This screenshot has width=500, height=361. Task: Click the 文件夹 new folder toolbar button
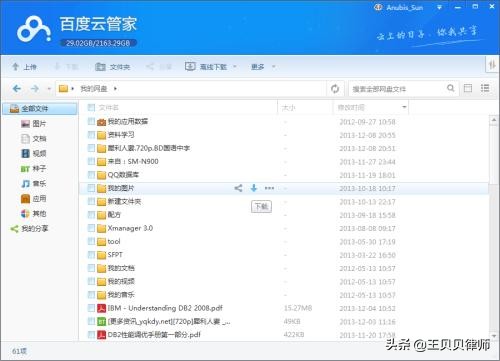pyautogui.click(x=112, y=67)
